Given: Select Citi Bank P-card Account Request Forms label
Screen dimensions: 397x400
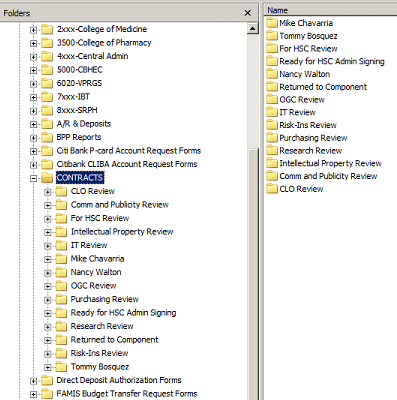Looking at the screenshot, I should 129,151.
